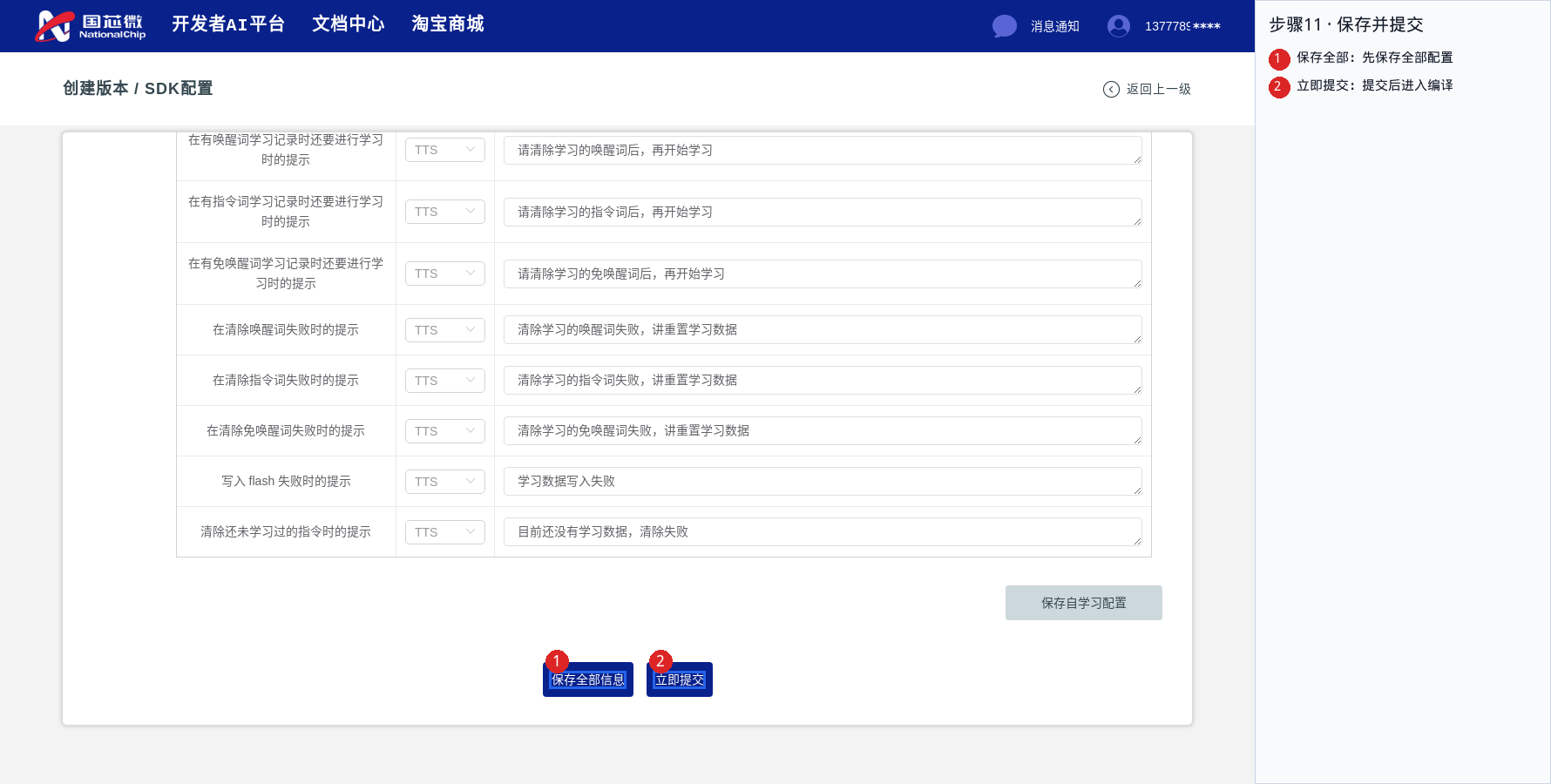Click side panel text 保存全部：先保存全部配置
The width and height of the screenshot is (1551, 784).
click(x=1375, y=57)
